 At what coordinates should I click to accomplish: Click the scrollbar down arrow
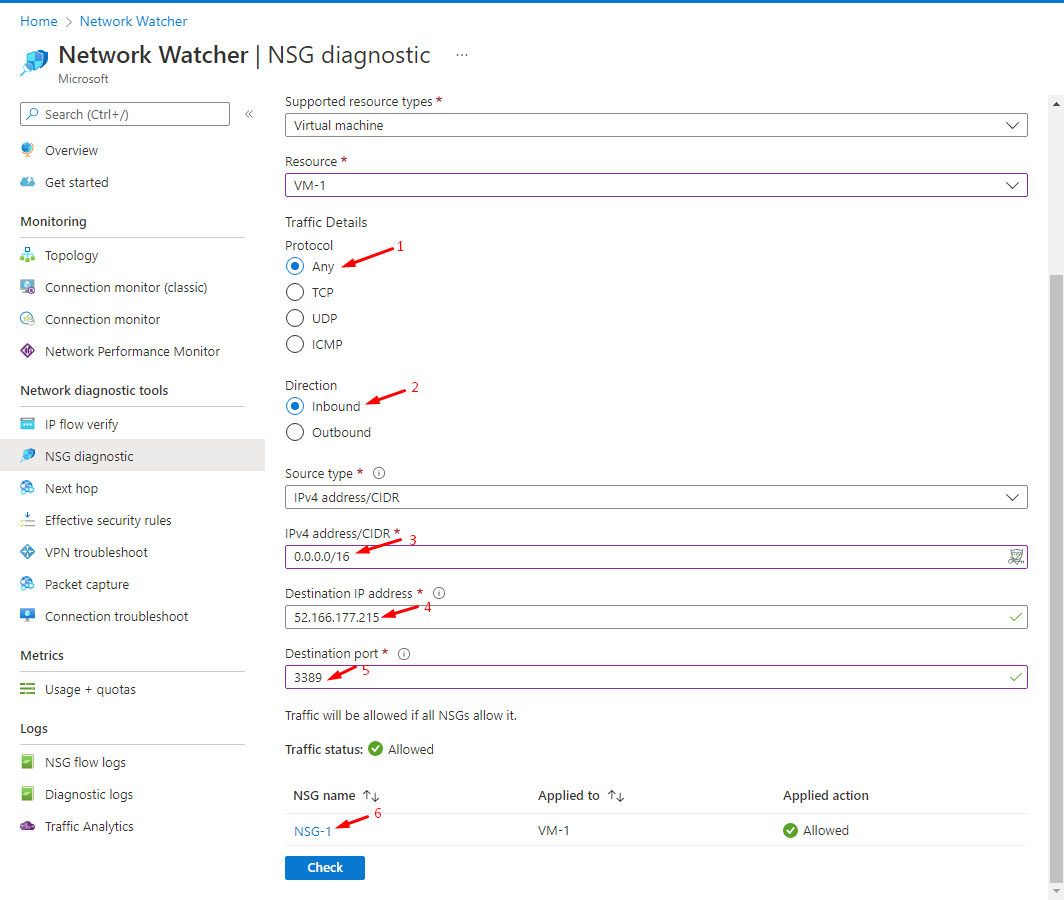(1056, 891)
